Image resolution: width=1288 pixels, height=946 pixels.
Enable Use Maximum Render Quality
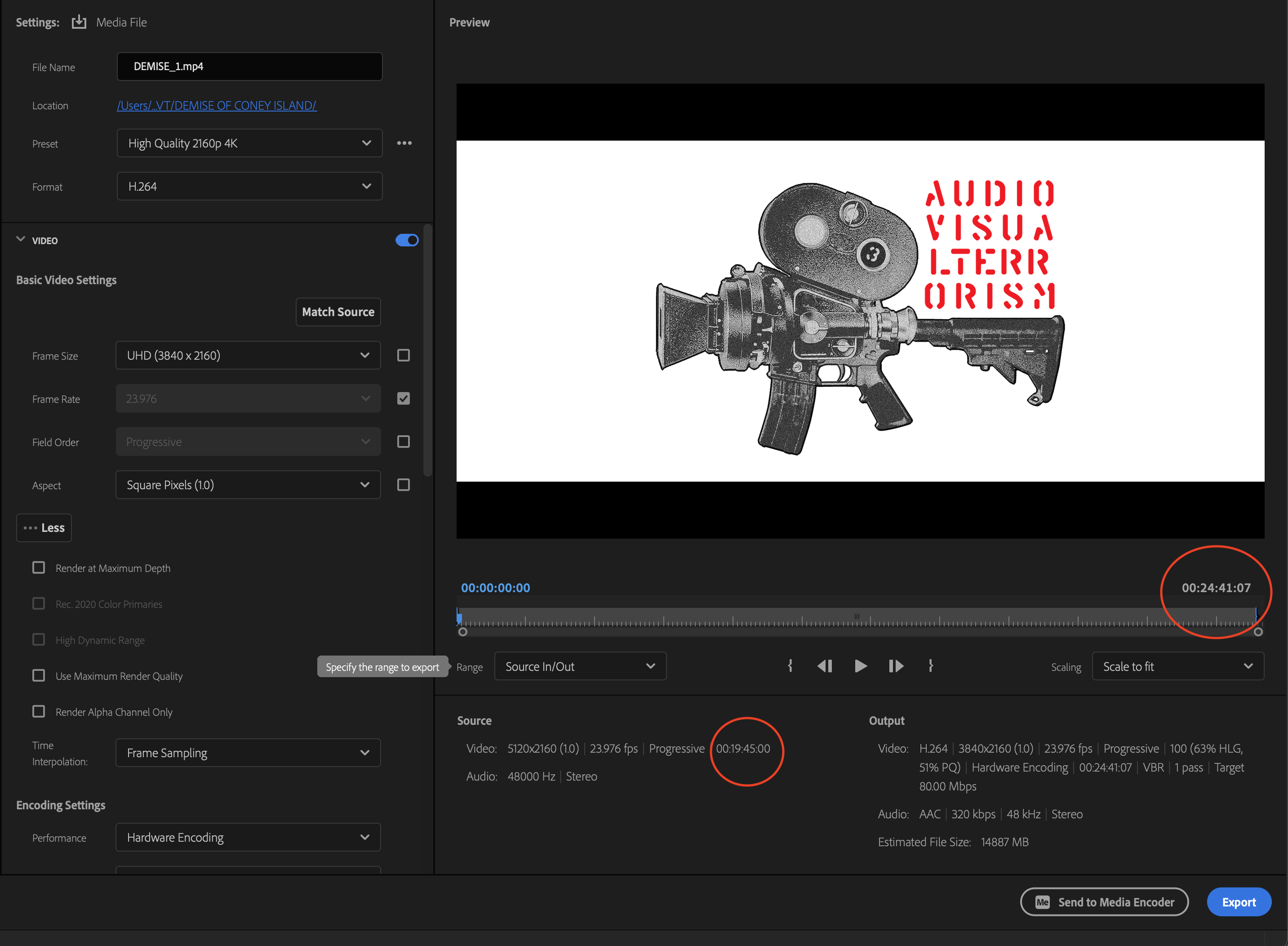[39, 676]
